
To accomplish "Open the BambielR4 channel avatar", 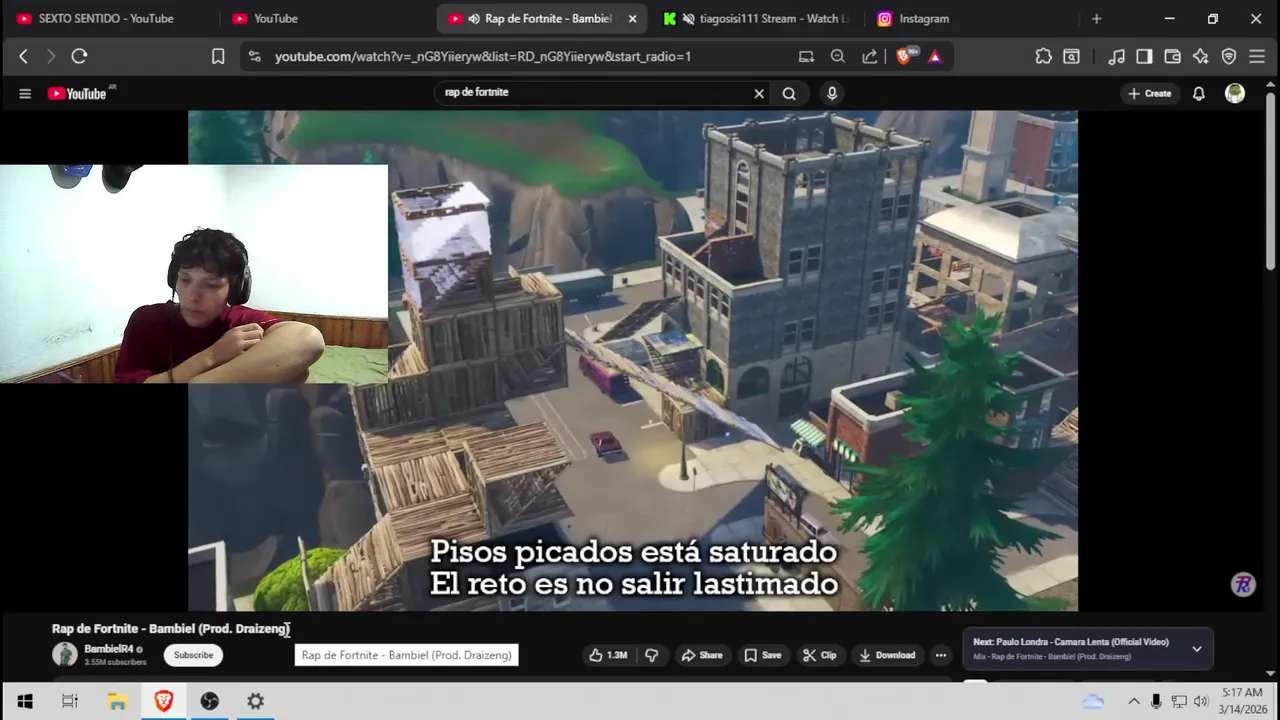I will pyautogui.click(x=65, y=655).
